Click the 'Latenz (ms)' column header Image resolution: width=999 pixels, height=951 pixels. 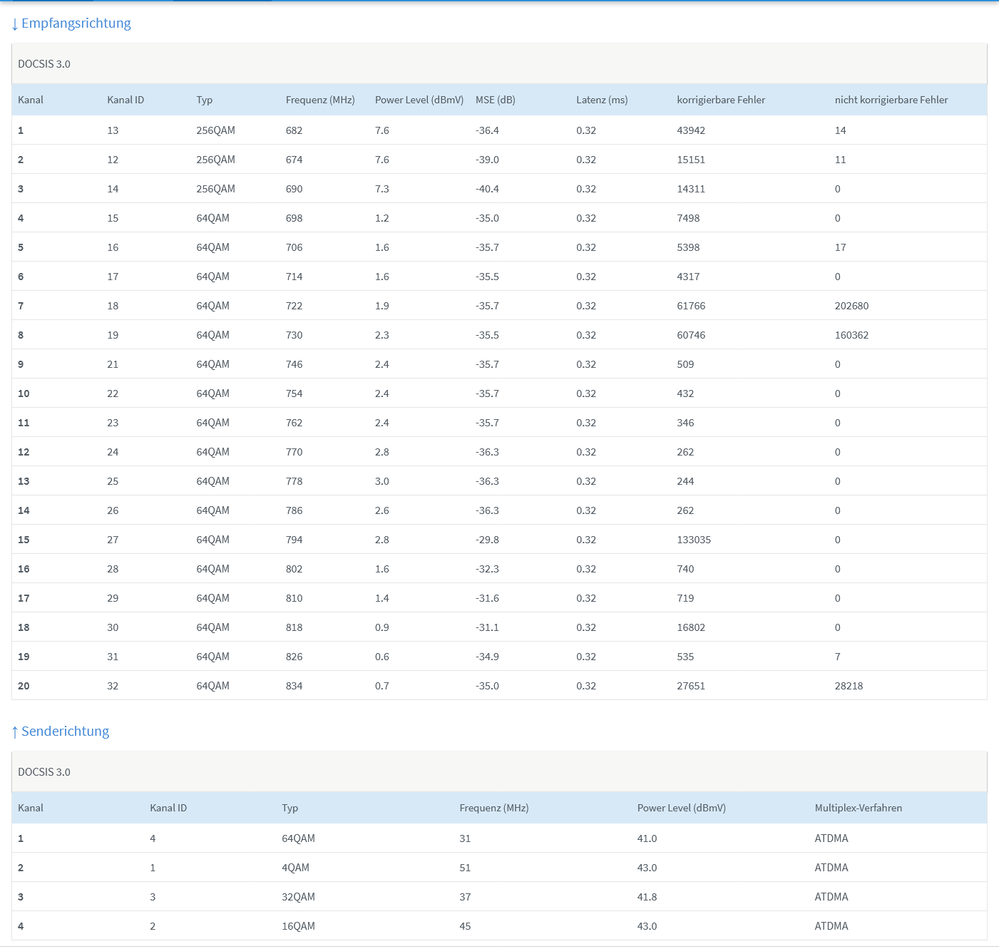tap(601, 100)
